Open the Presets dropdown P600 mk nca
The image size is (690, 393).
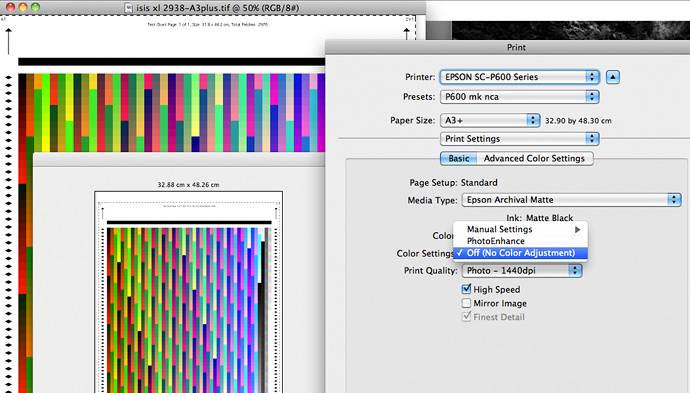520,96
